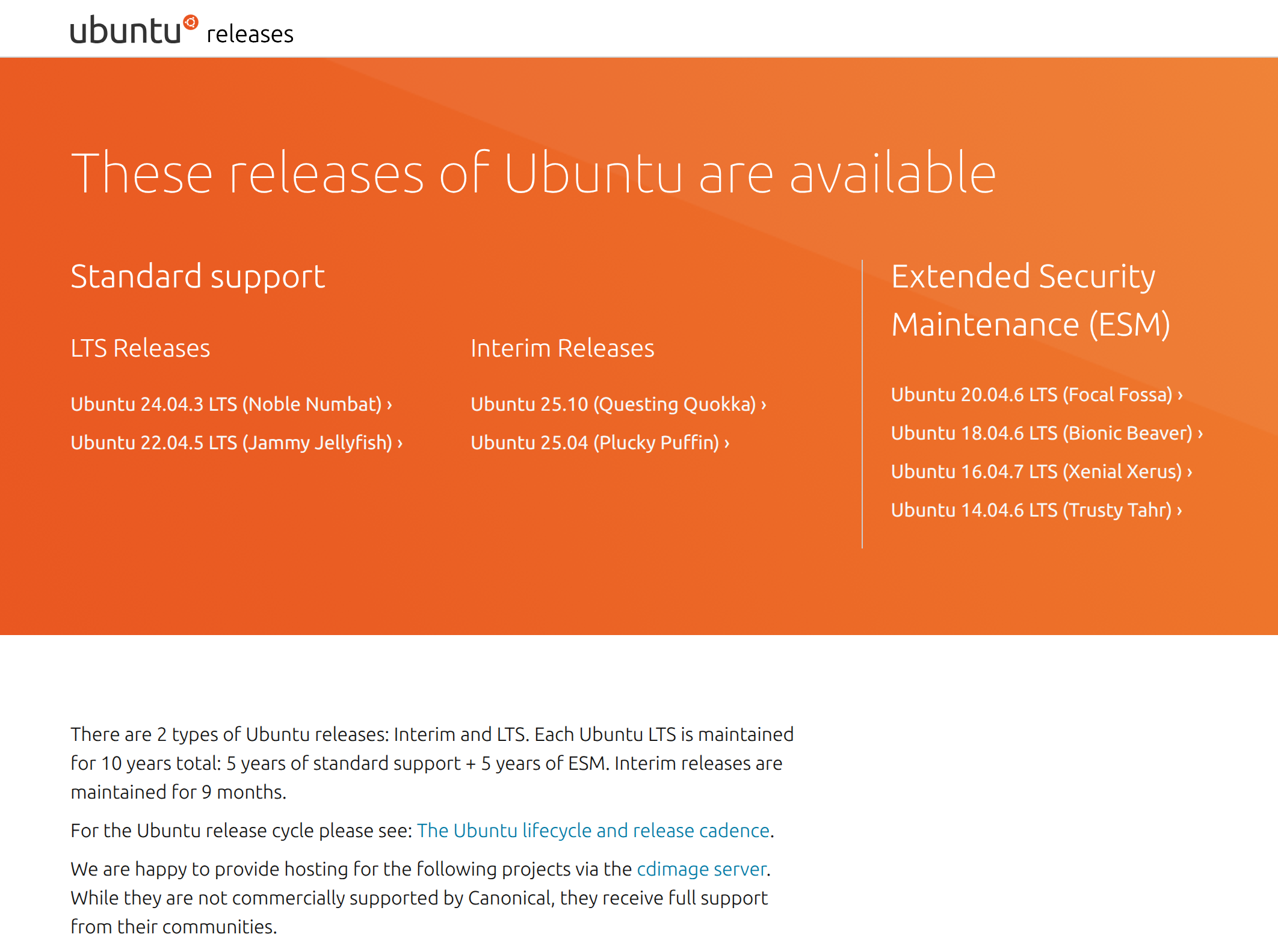The height and width of the screenshot is (952, 1278).
Task: Open the Ubuntu 16.04.7 Xenial Xerus link
Action: click(1036, 471)
